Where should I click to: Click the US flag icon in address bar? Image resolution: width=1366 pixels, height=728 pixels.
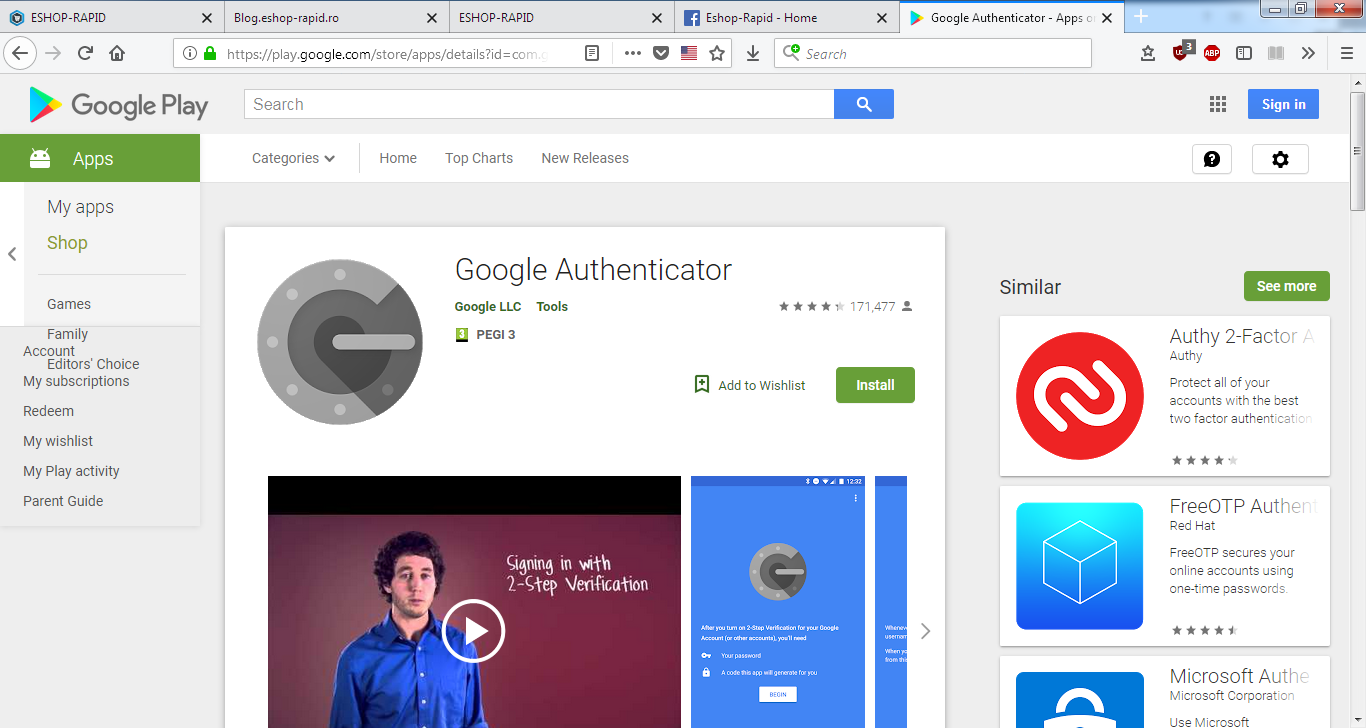pyautogui.click(x=689, y=54)
